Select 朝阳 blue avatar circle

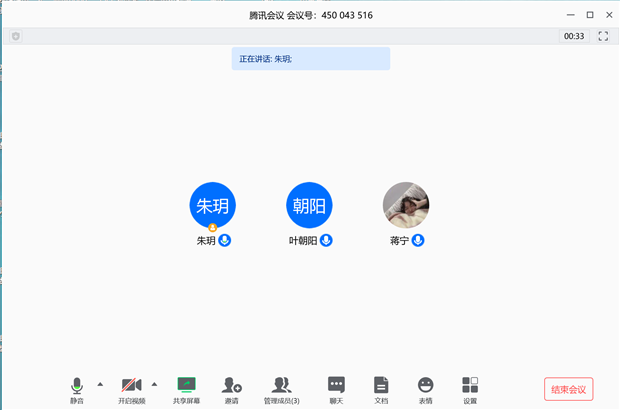point(309,205)
